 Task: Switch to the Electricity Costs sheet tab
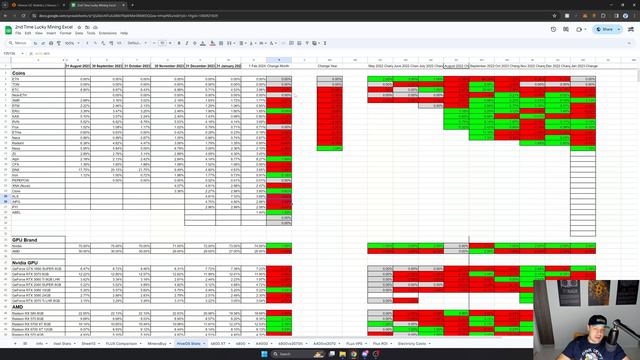pos(412,344)
